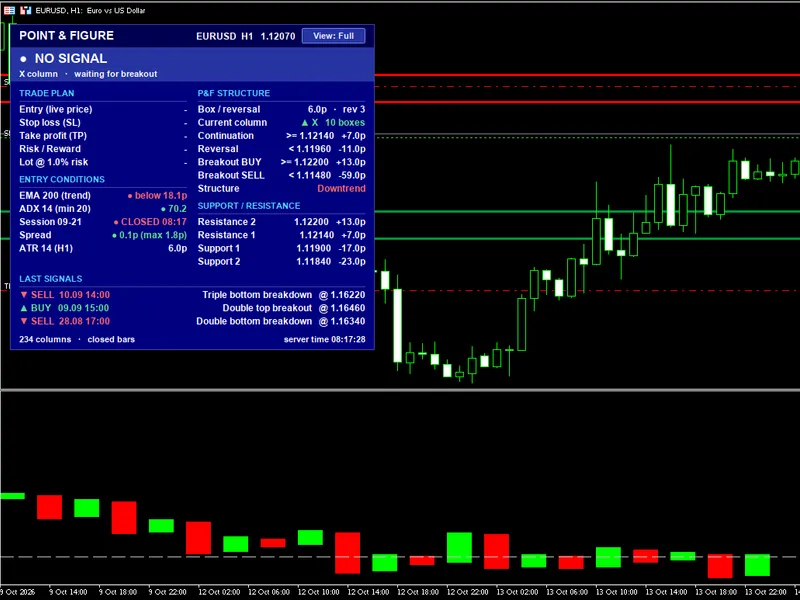800x600 pixels.
Task: Click 'X column · waiting for breakout' subtitle
Action: tap(88, 74)
